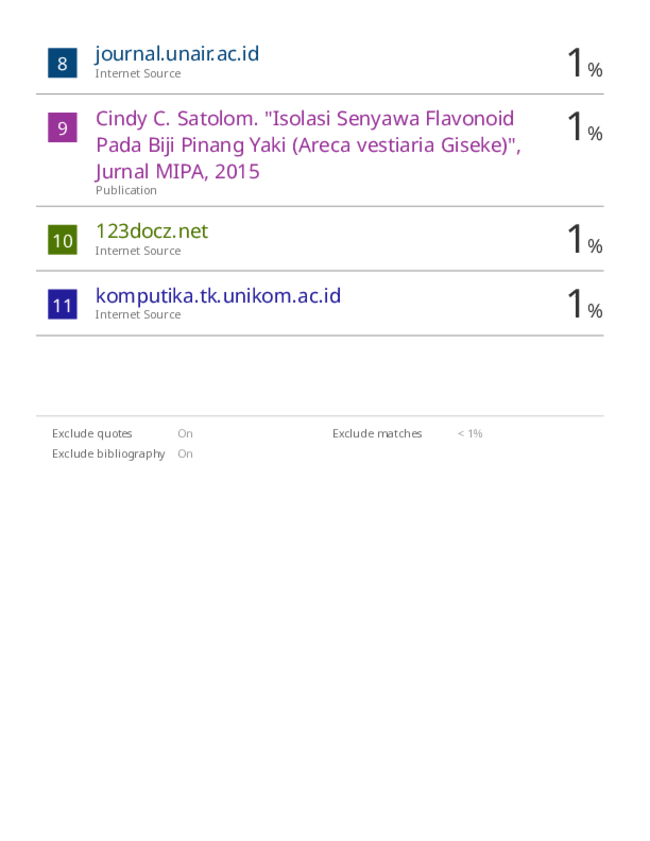Open the 123docz.net source link
This screenshot has width=650, height=841.
tap(152, 231)
